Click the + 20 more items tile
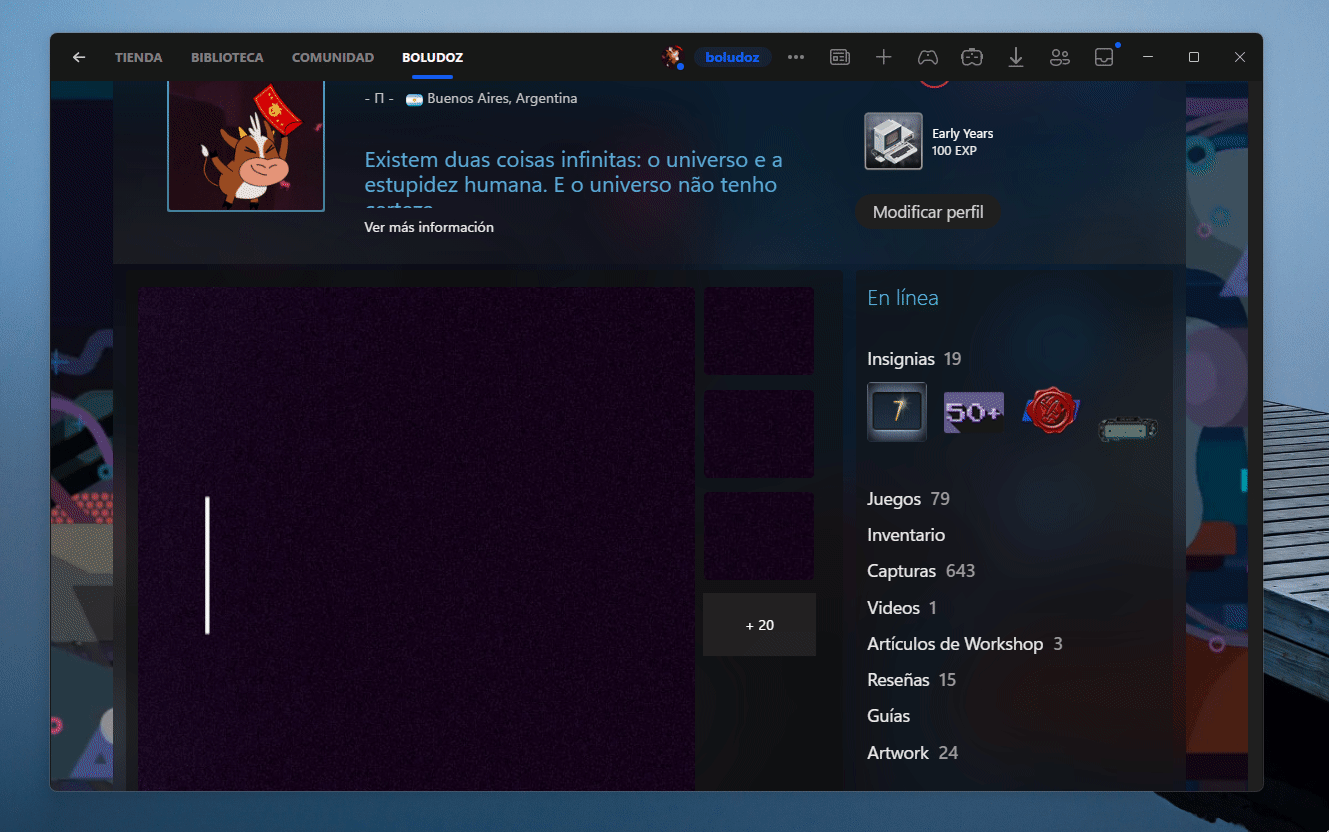Screen dimensions: 1329x832 click(760, 625)
